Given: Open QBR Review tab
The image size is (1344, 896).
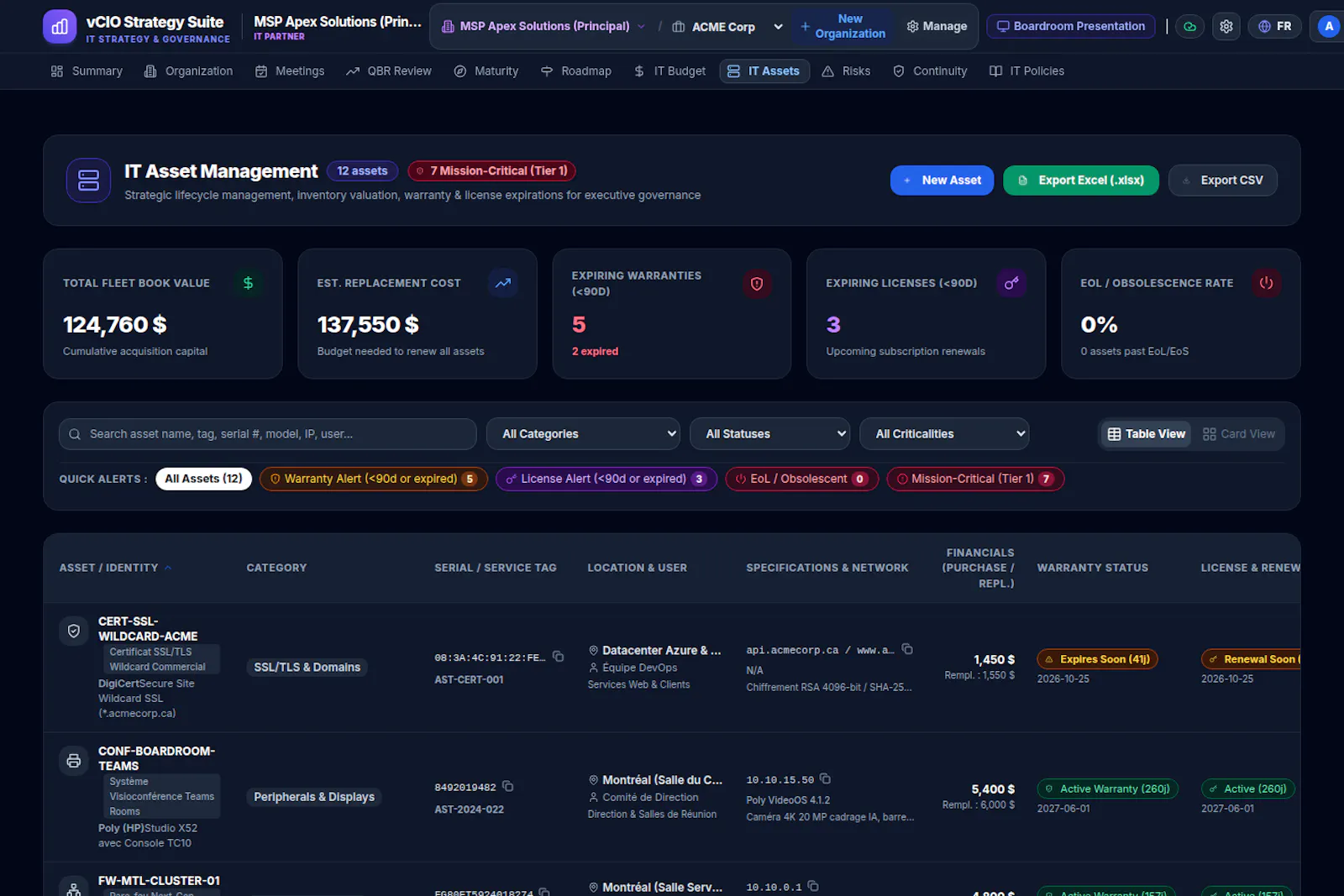Looking at the screenshot, I should [388, 71].
